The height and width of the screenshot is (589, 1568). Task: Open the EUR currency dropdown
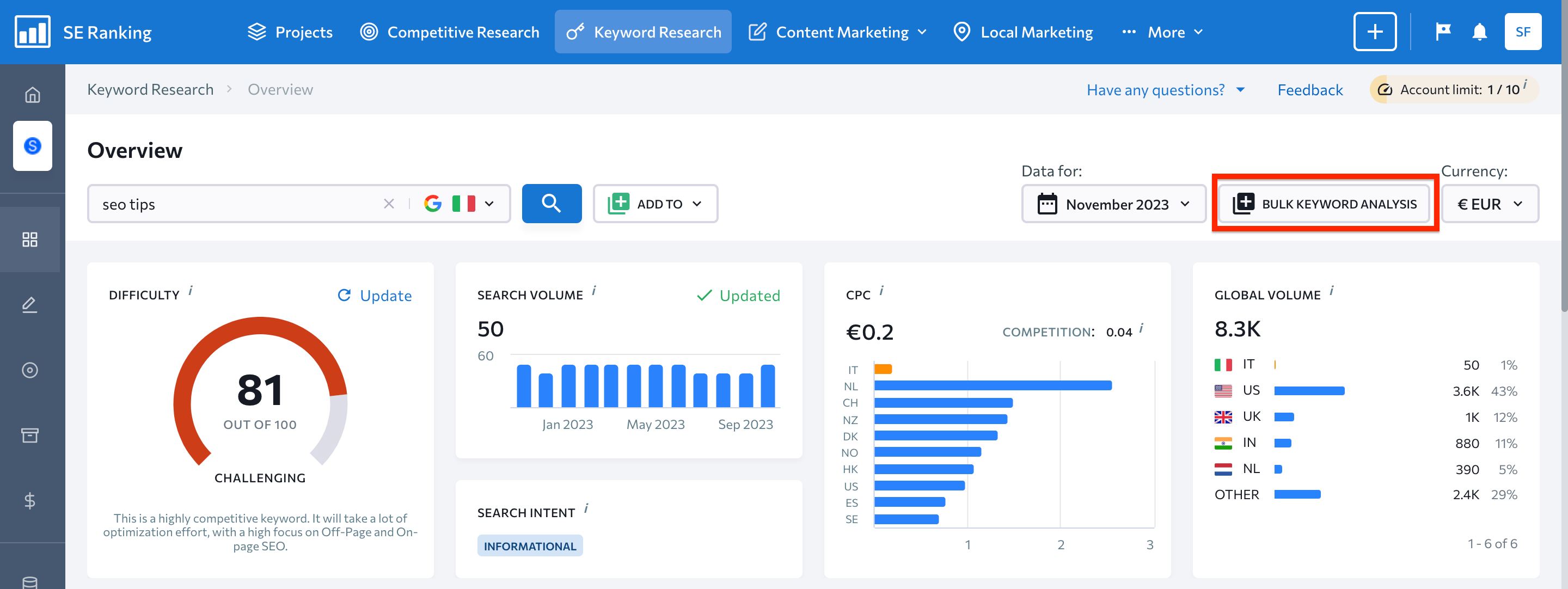click(1490, 204)
